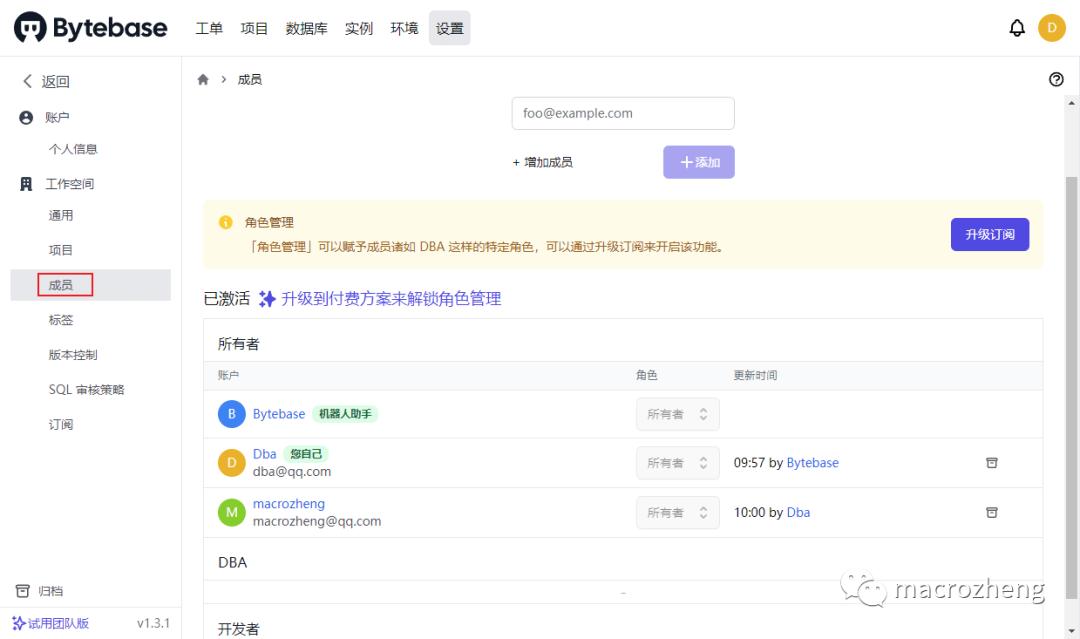Screen dimensions: 1080x639
Task: Open the notification bell
Action: tap(1017, 27)
